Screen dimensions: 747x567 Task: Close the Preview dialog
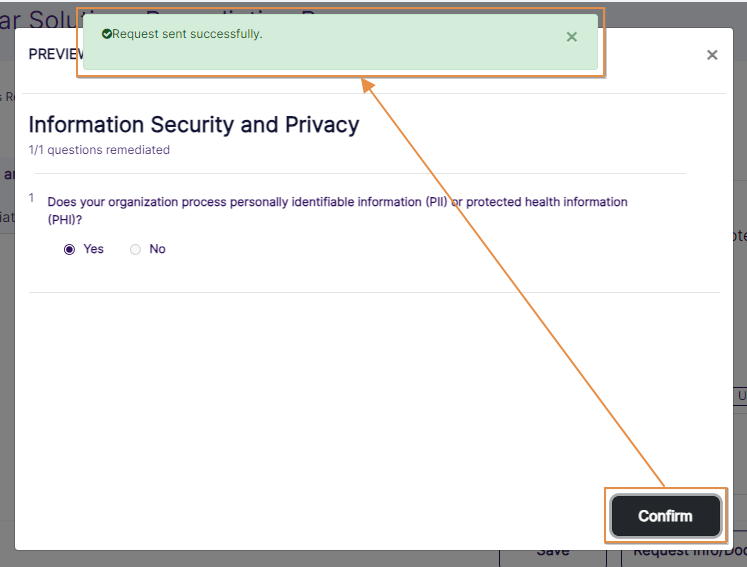tap(712, 55)
